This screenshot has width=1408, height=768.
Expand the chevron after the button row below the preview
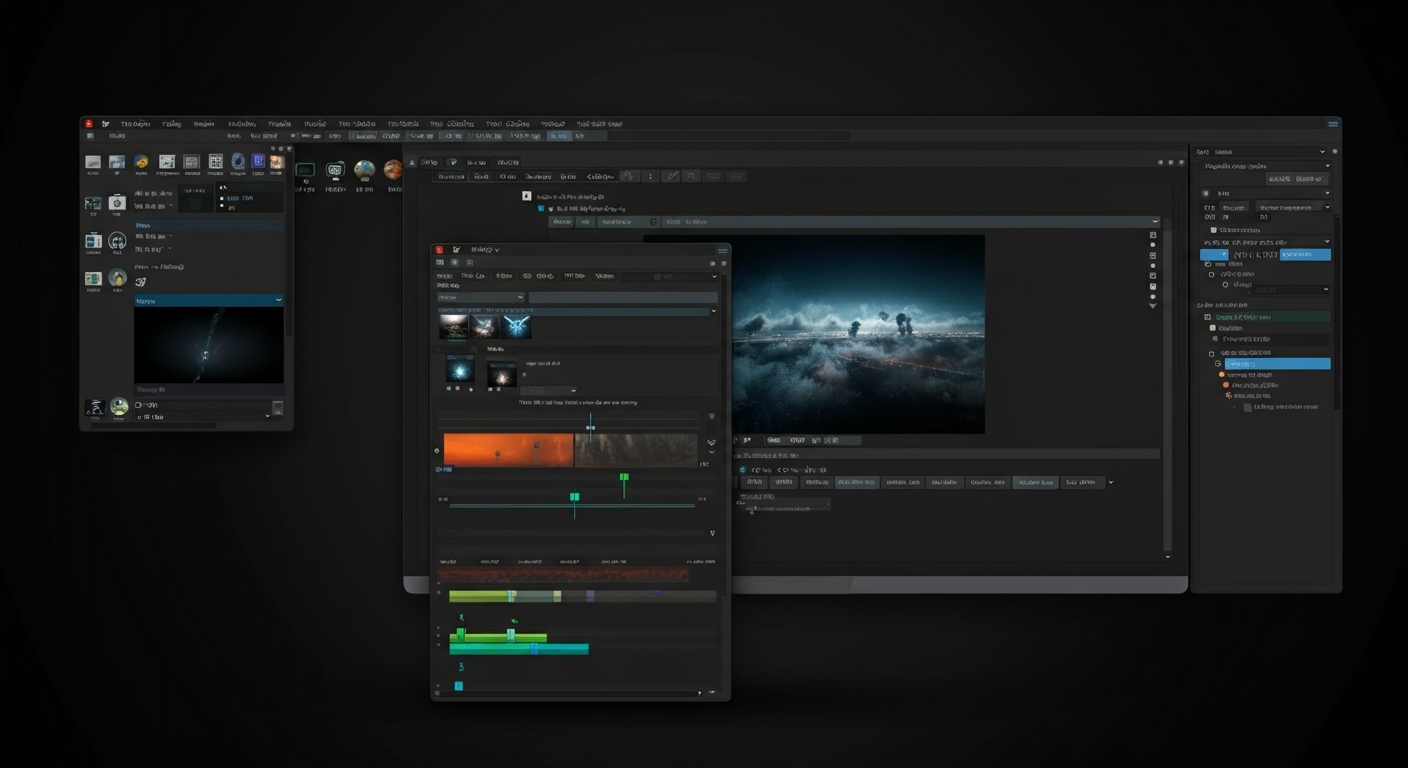(x=1111, y=482)
